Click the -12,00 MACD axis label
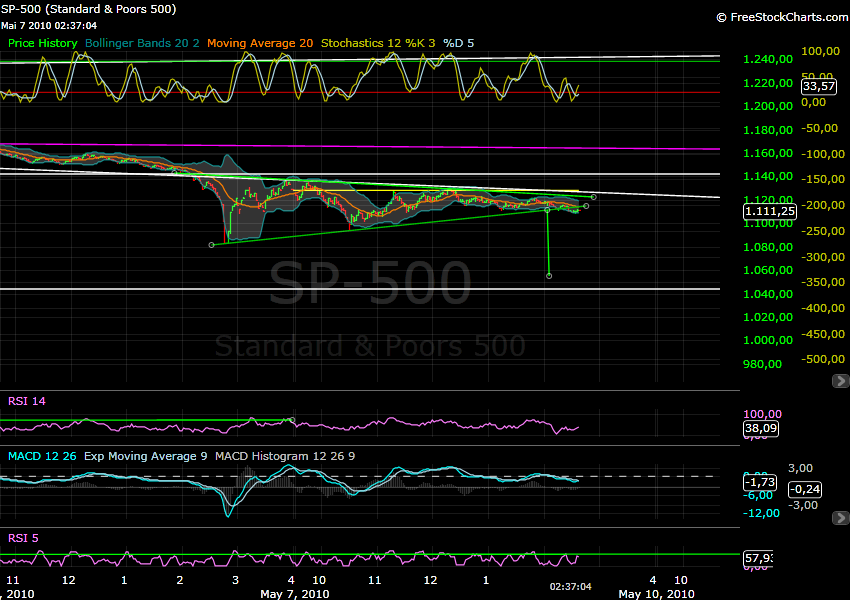Viewport: 850px width, 600px height. click(x=763, y=513)
